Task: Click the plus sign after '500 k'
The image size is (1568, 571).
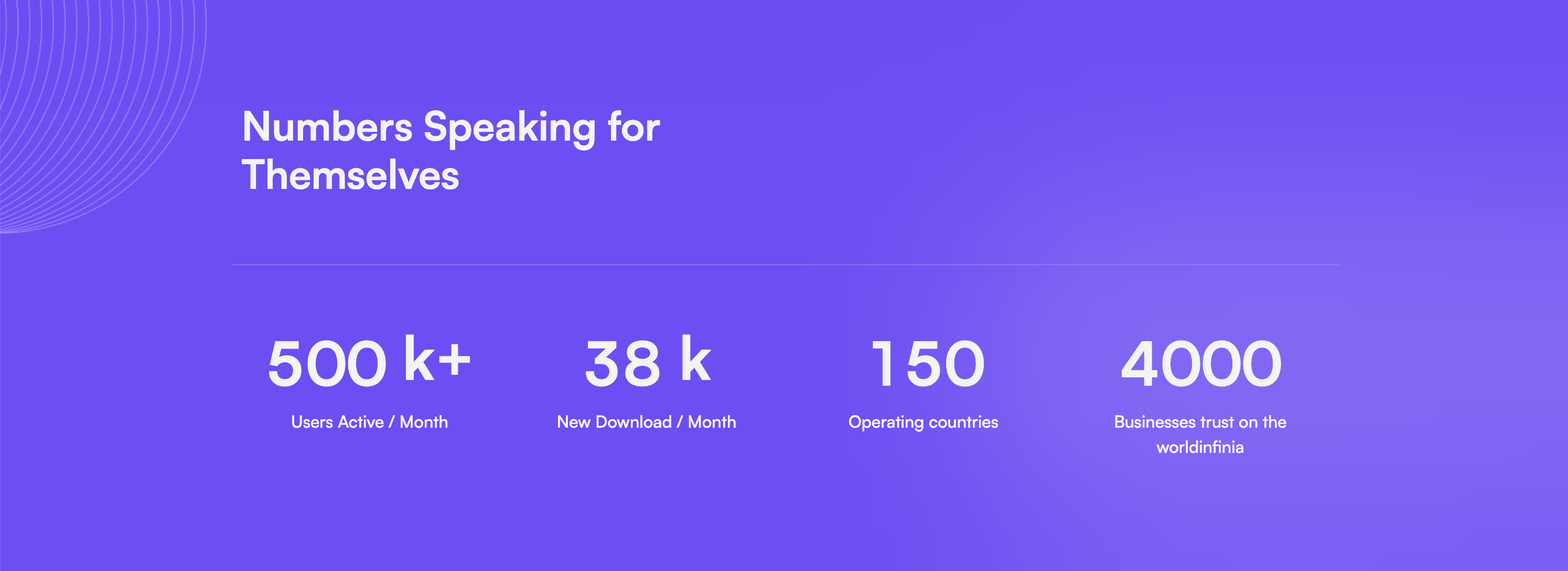Action: coord(454,359)
